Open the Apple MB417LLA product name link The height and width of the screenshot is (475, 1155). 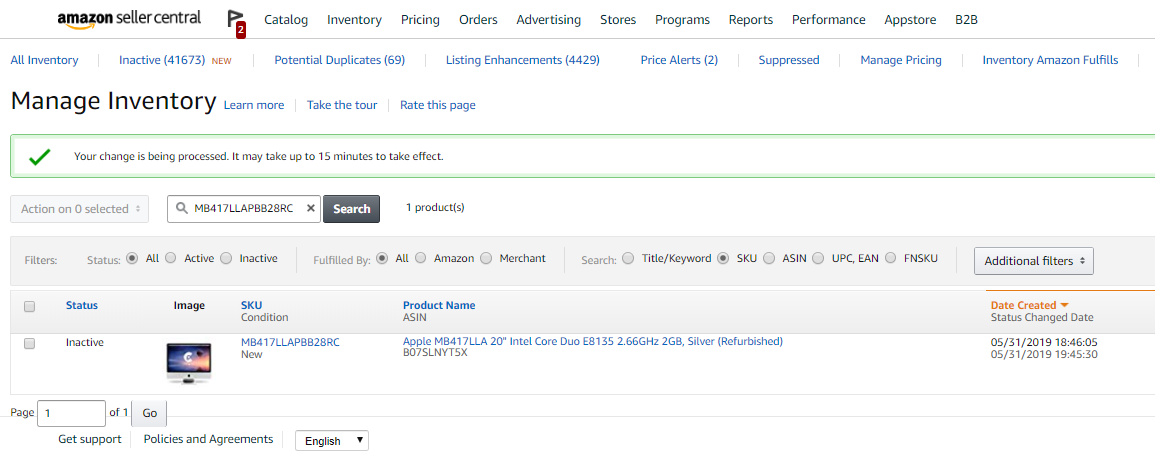coord(593,342)
